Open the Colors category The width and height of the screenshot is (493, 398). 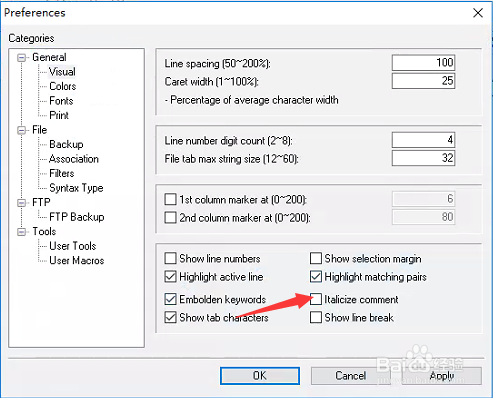click(x=63, y=86)
